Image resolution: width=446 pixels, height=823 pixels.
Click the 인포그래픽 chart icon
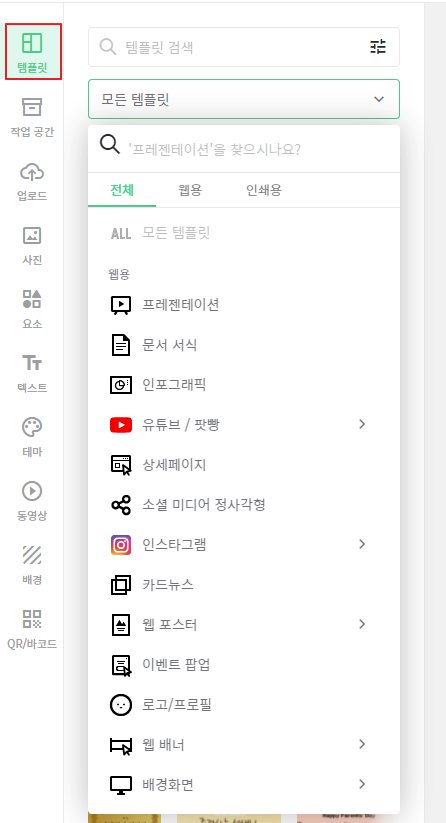(121, 385)
